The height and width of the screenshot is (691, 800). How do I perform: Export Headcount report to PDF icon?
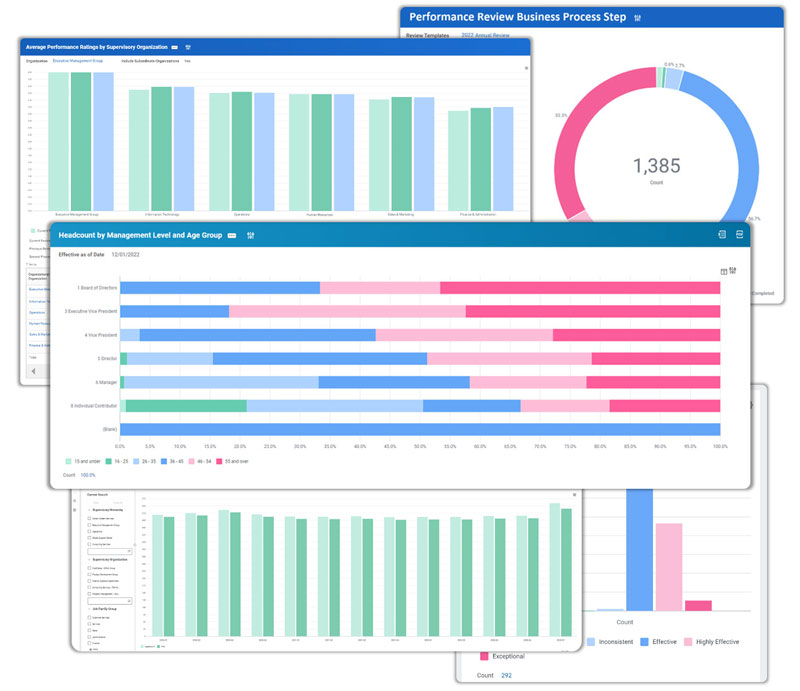point(739,234)
